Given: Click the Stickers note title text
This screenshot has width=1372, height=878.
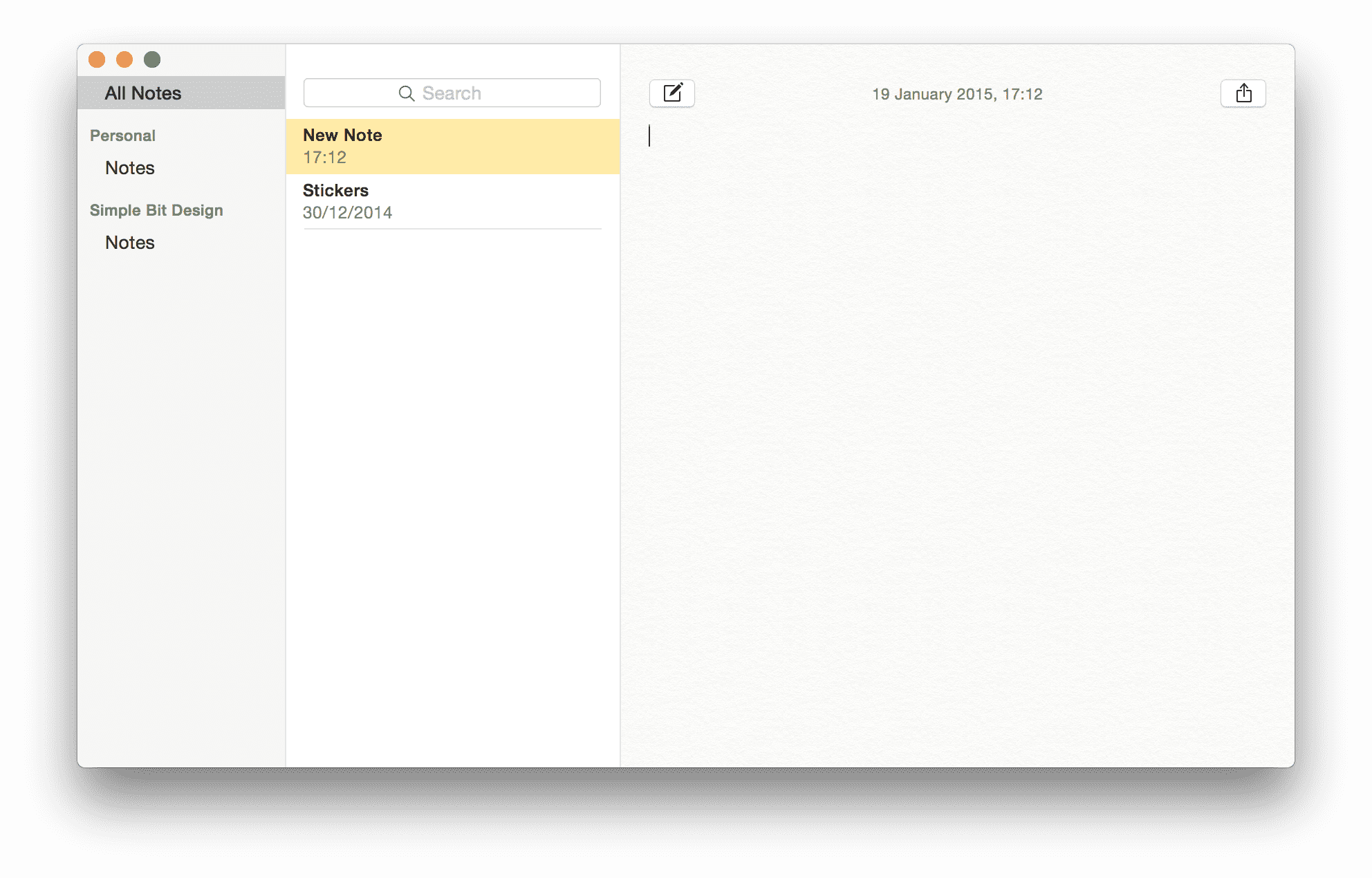Looking at the screenshot, I should pos(335,190).
